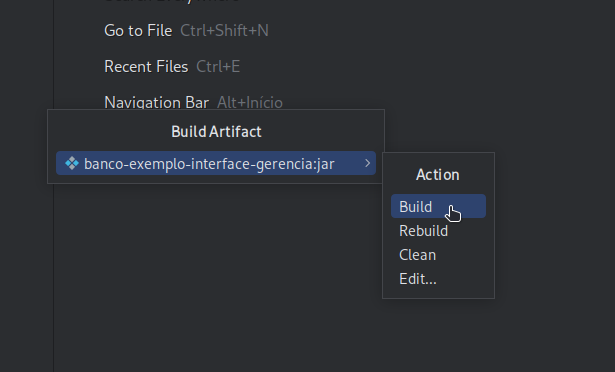Click the blue diamond artifact icon

click(72, 163)
